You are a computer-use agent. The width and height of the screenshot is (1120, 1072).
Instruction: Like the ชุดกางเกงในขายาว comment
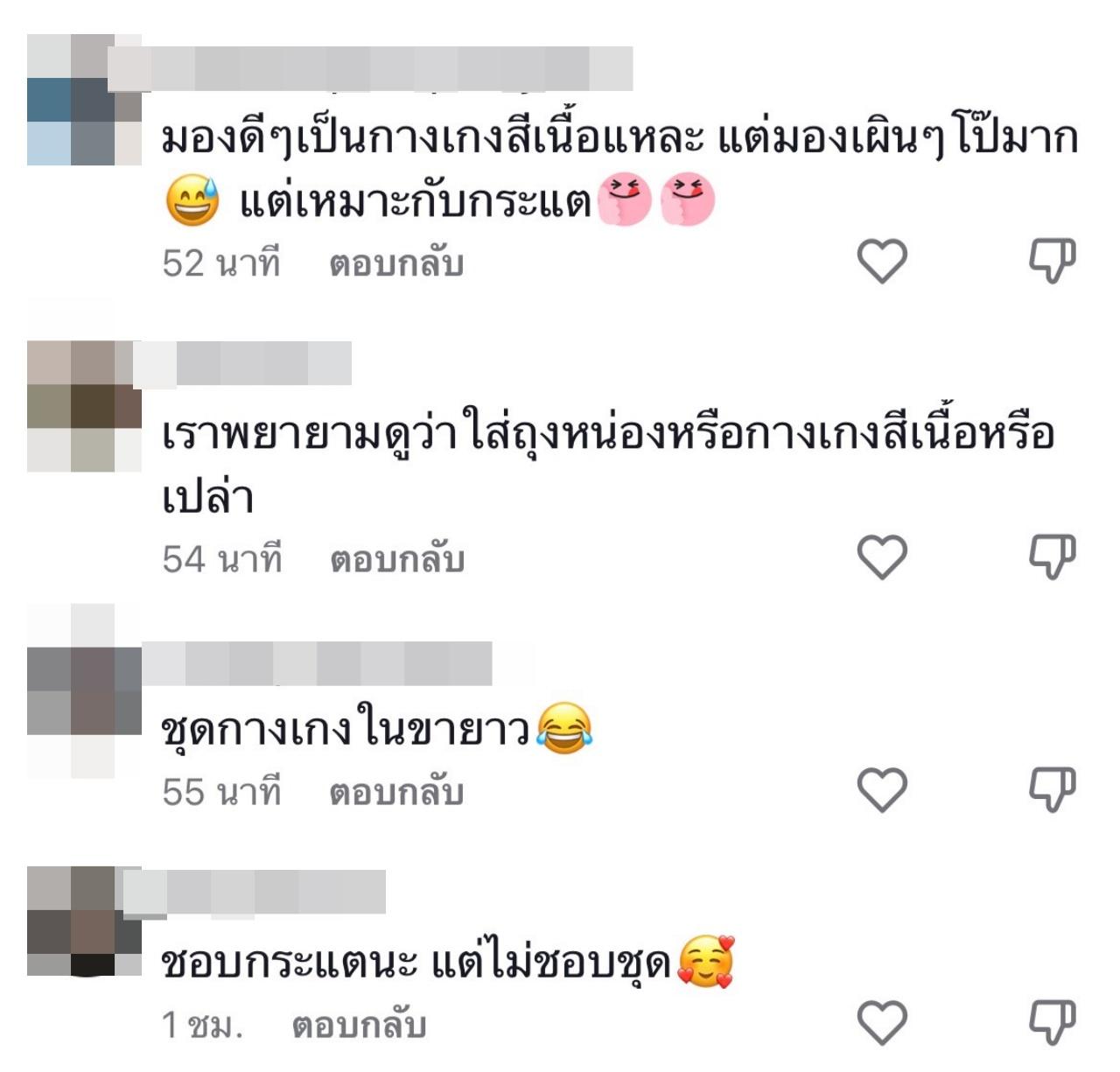click(881, 790)
